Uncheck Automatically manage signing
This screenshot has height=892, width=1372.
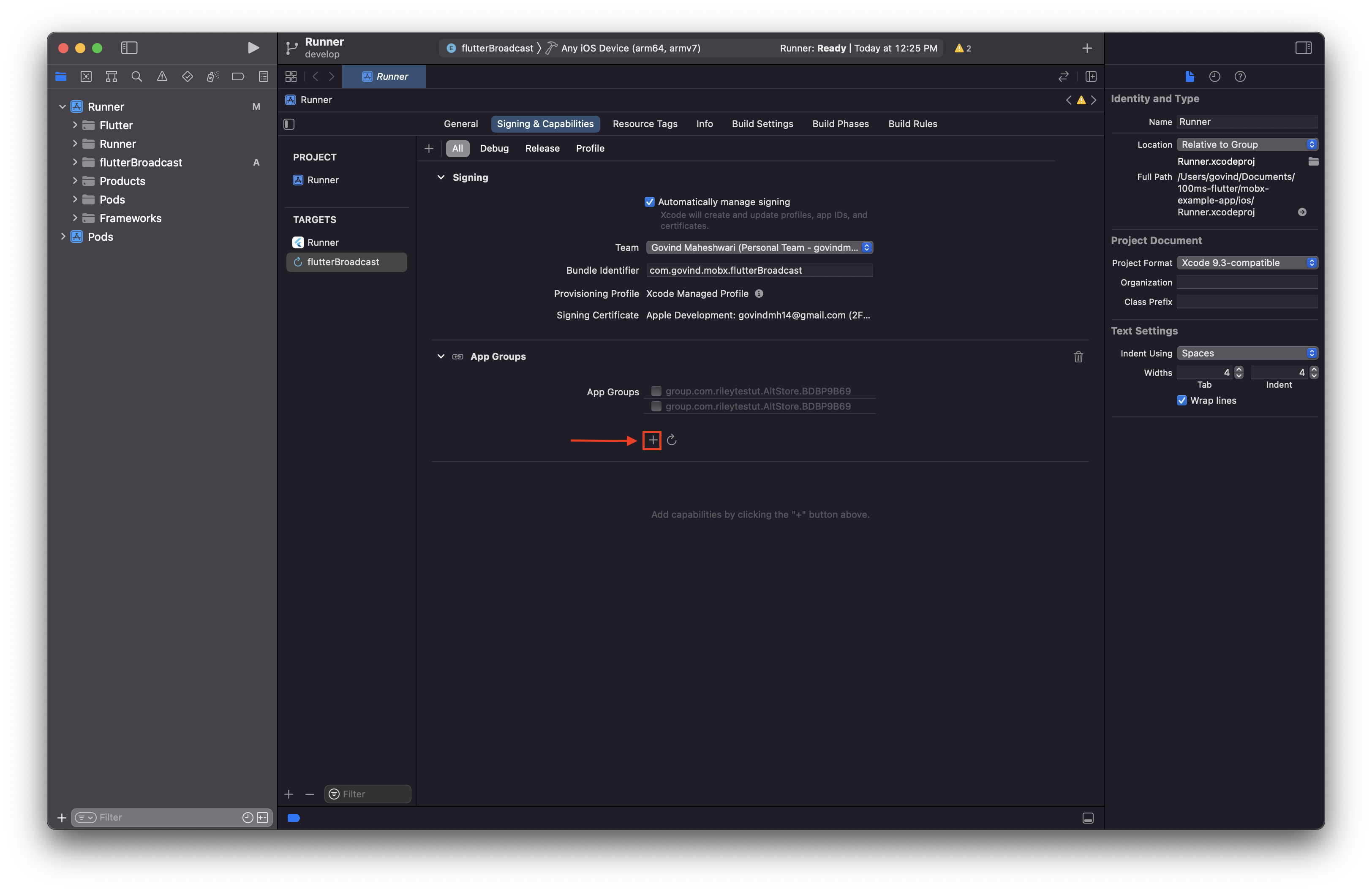click(650, 202)
